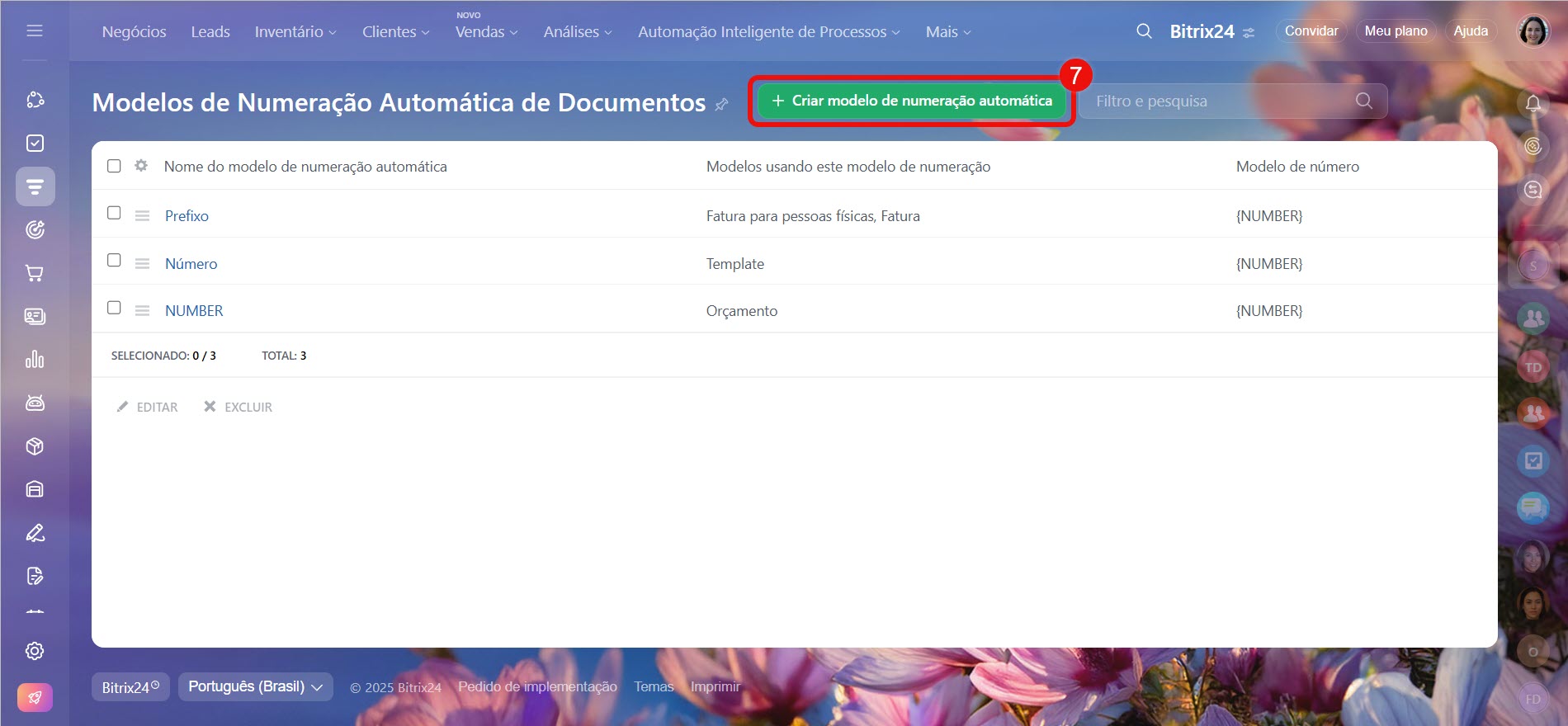This screenshot has width=1568, height=726.
Task: Open the Leads menu item
Action: [210, 32]
